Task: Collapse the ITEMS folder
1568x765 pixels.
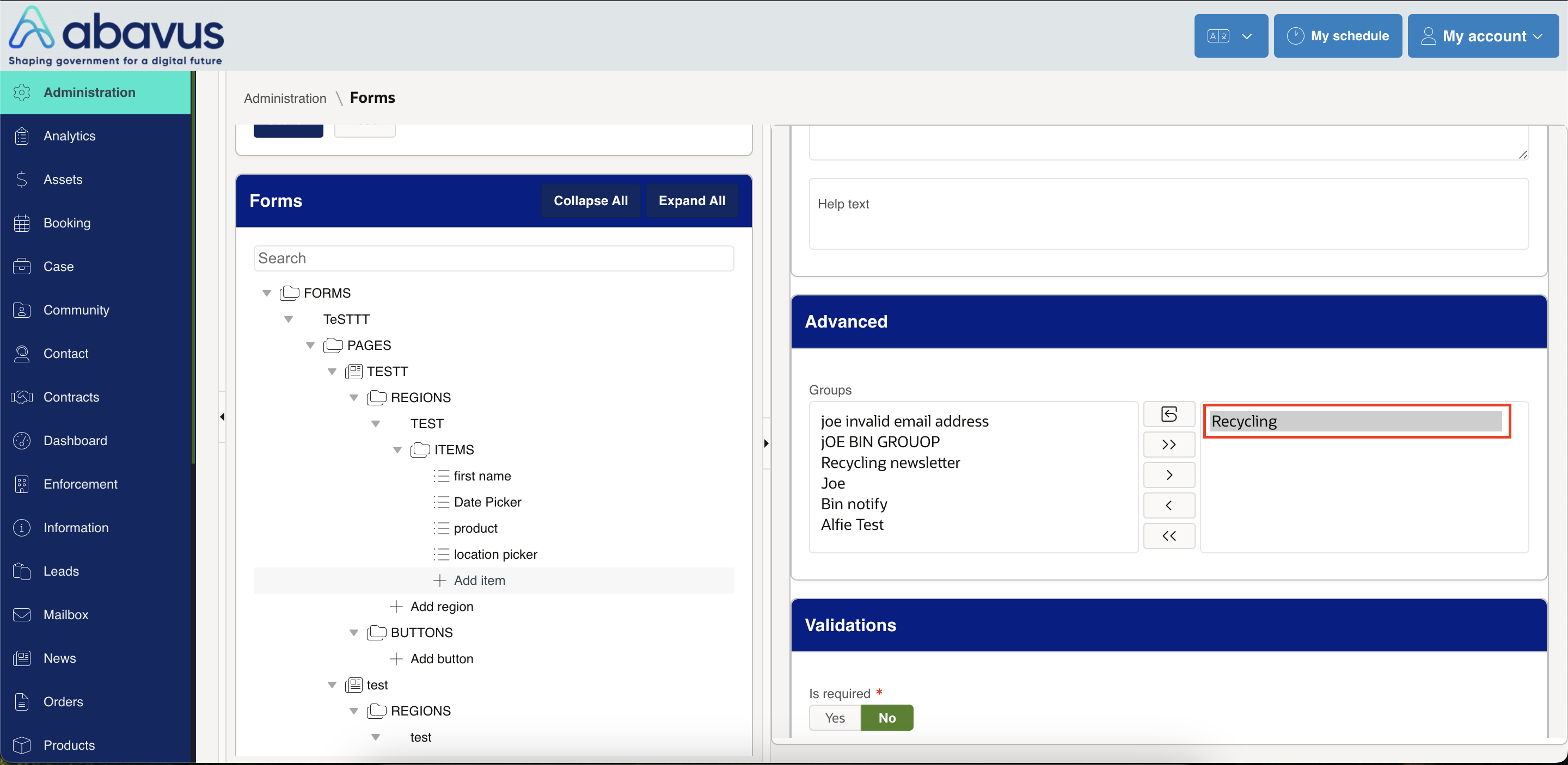Action: click(397, 450)
